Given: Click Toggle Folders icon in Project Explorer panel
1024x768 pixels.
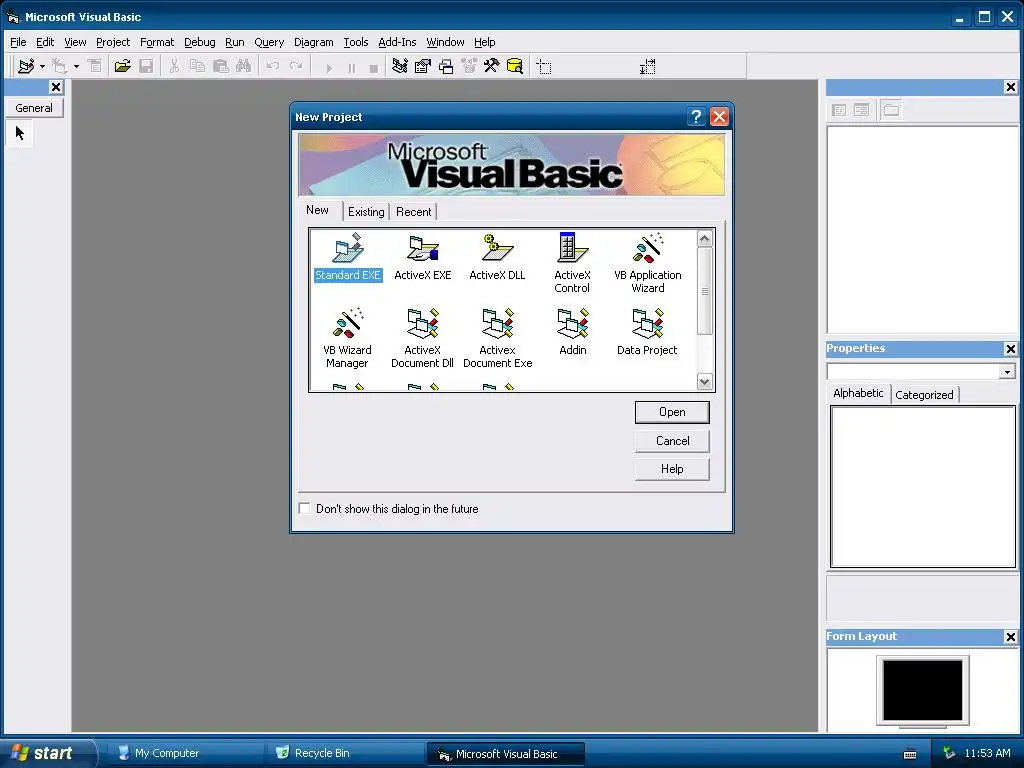Looking at the screenshot, I should (x=891, y=110).
